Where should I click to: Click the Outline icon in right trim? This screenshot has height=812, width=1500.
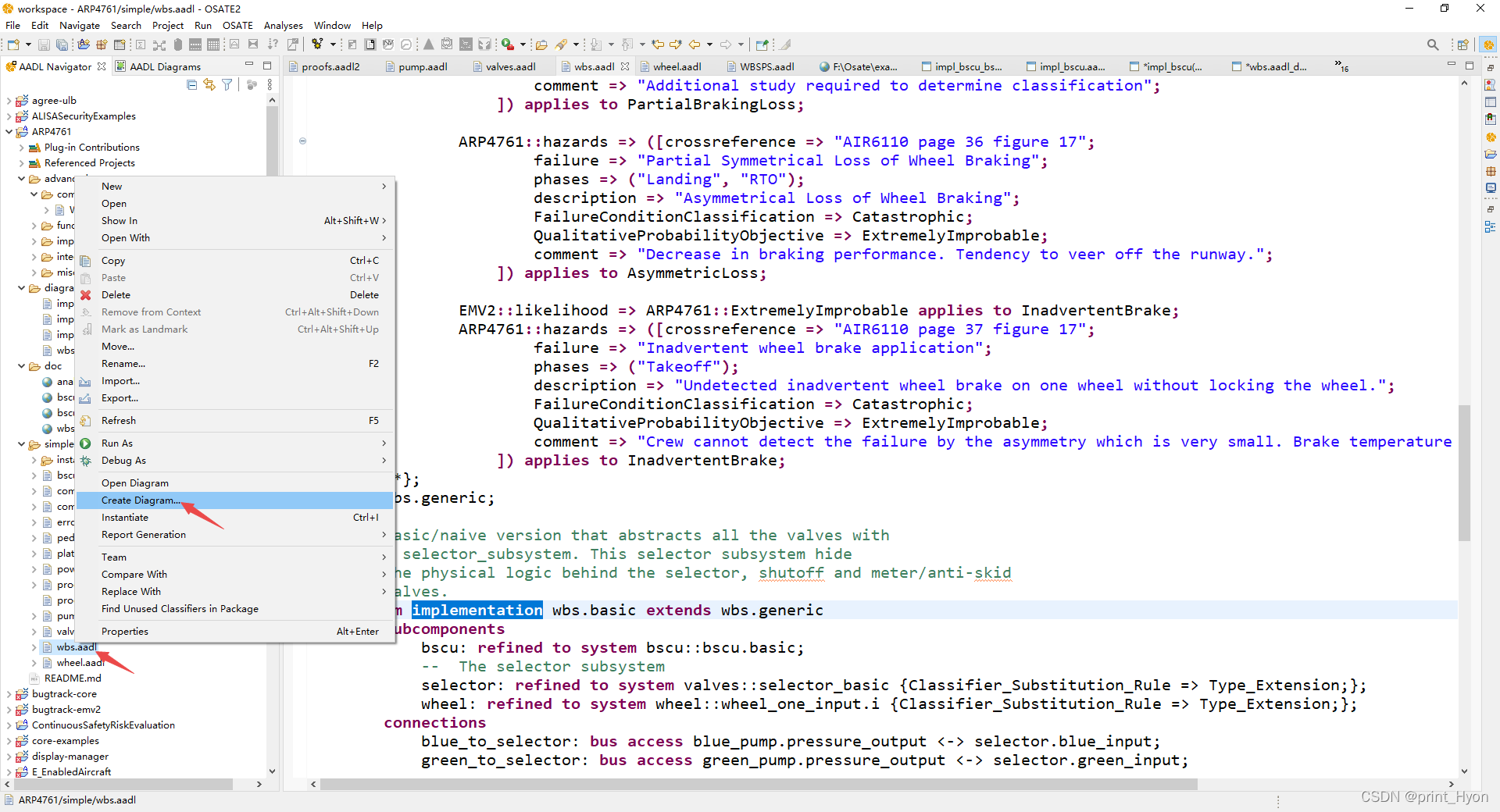click(1491, 227)
